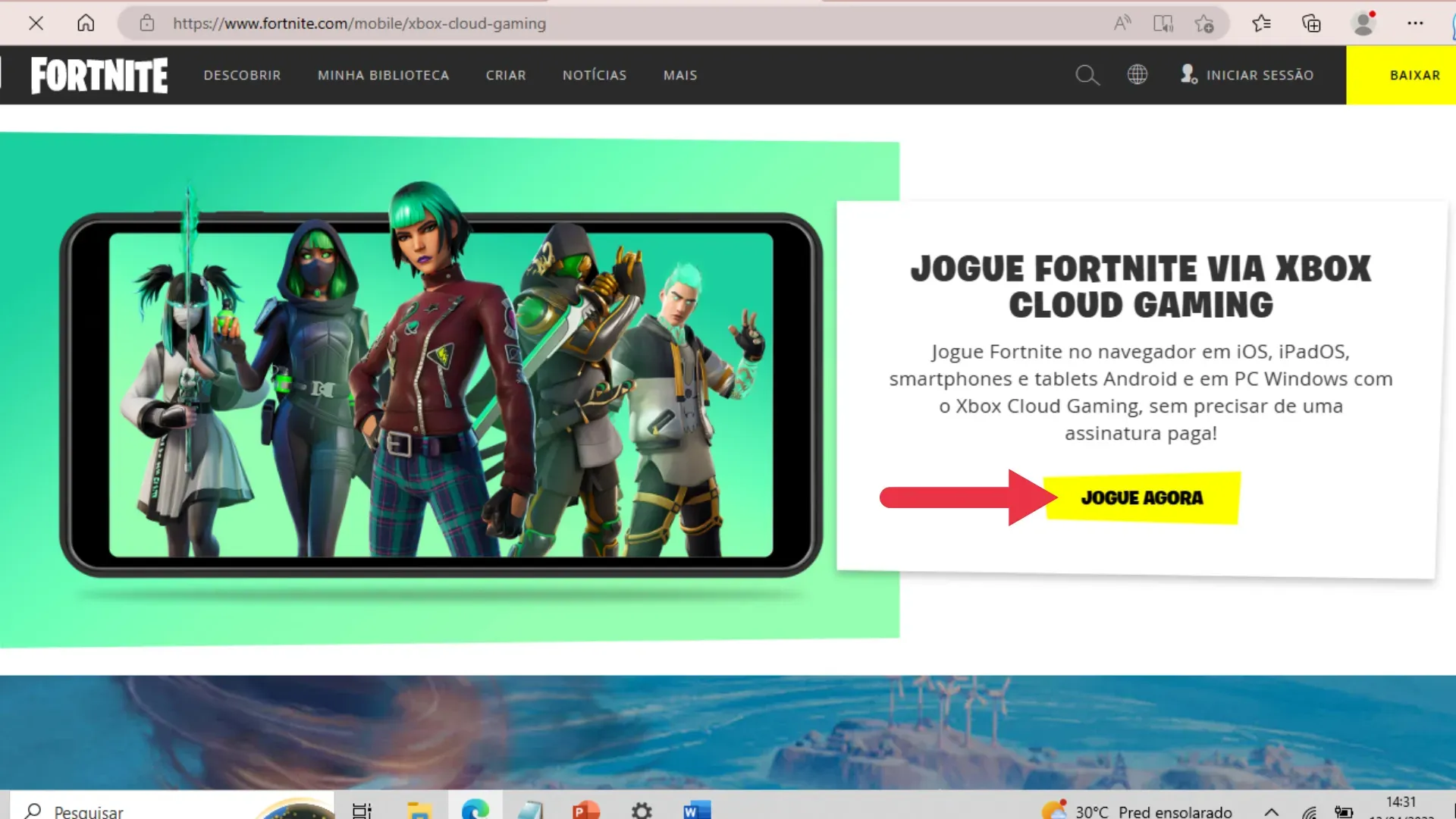Click the yellow BAIXAR button
The width and height of the screenshot is (1456, 819).
pos(1401,75)
